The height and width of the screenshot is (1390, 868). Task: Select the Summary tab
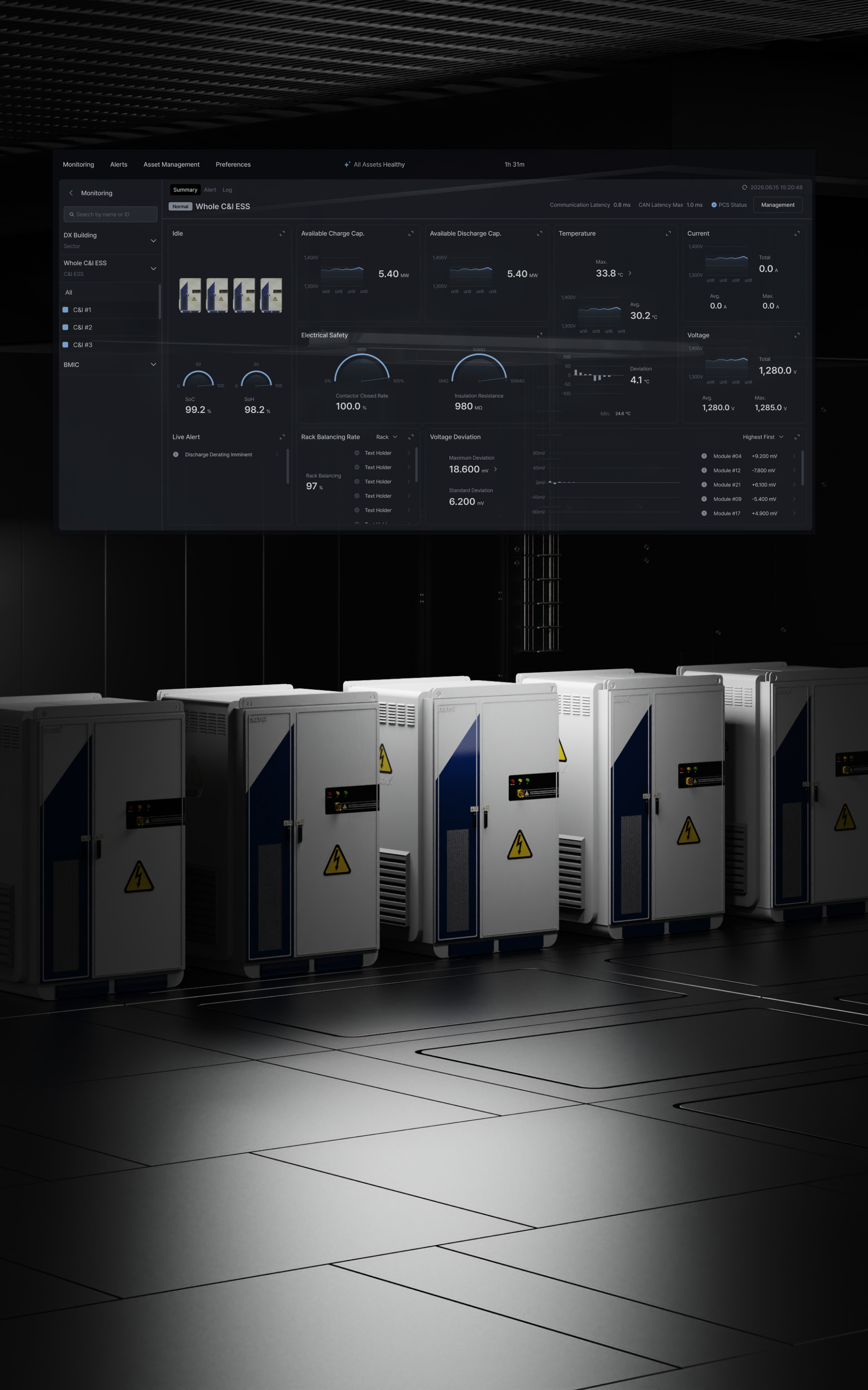click(186, 189)
